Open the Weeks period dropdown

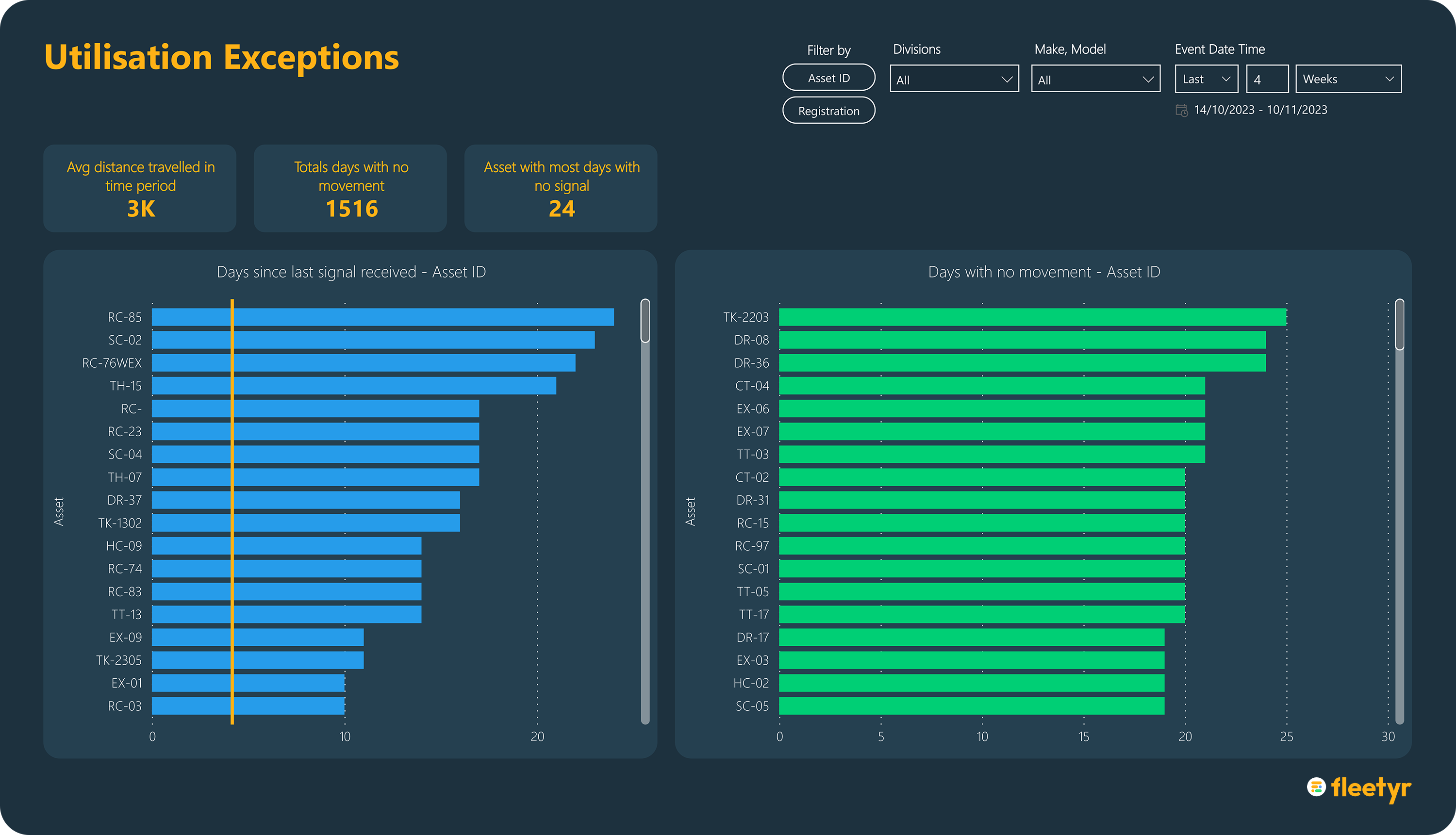pos(1348,79)
